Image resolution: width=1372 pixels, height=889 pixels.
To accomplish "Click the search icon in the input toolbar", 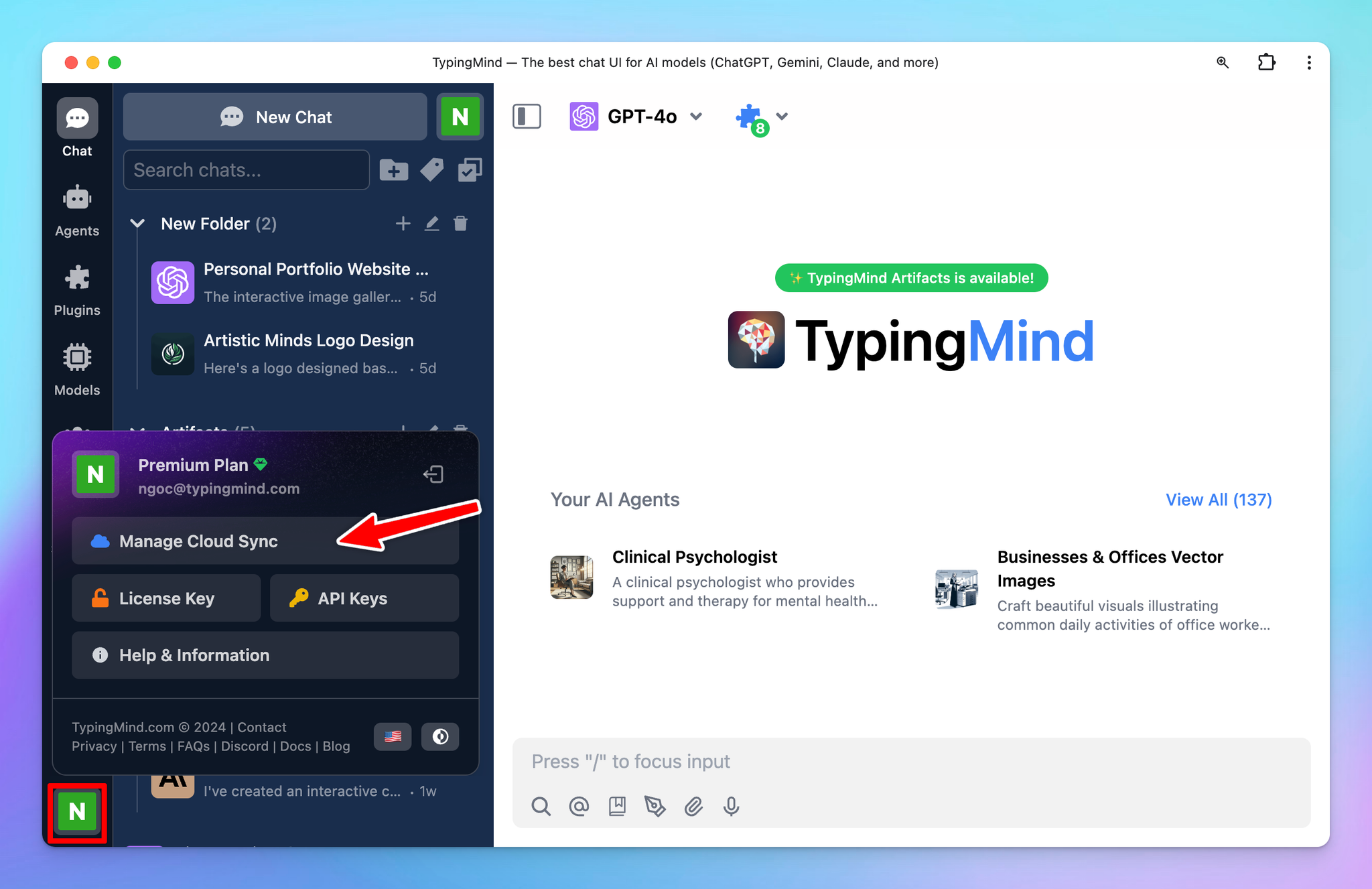I will click(541, 806).
